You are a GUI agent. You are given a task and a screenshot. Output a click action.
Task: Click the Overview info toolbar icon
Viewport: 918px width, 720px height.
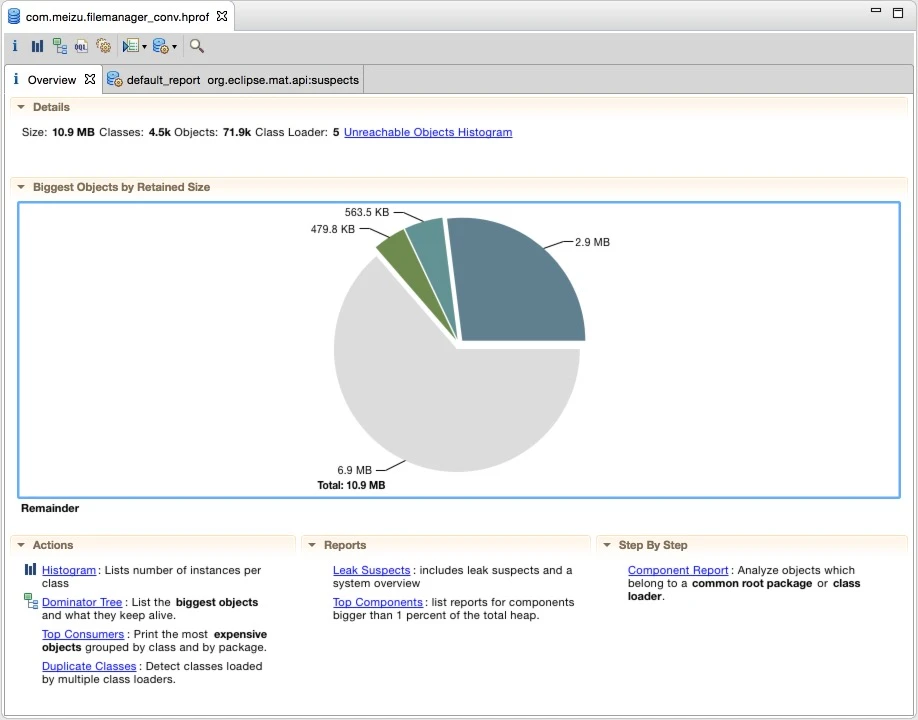click(15, 46)
